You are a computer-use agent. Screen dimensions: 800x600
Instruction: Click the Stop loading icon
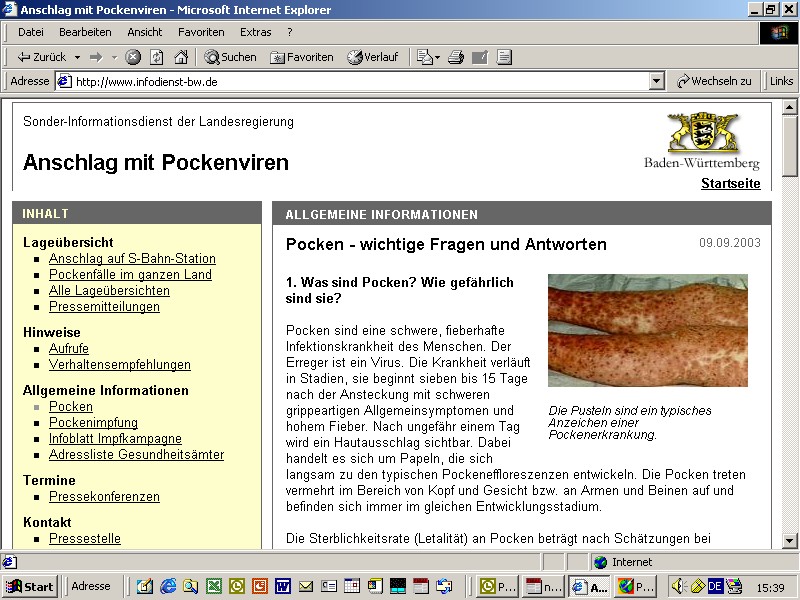(x=133, y=57)
